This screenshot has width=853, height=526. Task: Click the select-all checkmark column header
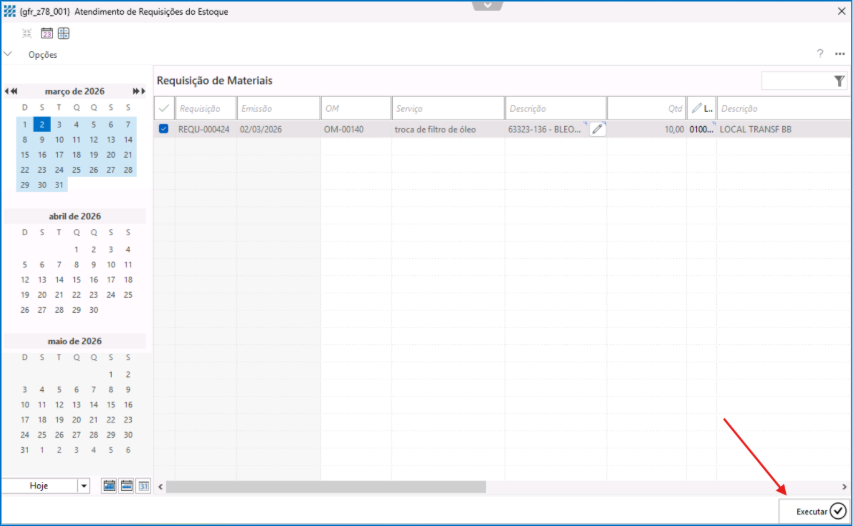click(164, 108)
